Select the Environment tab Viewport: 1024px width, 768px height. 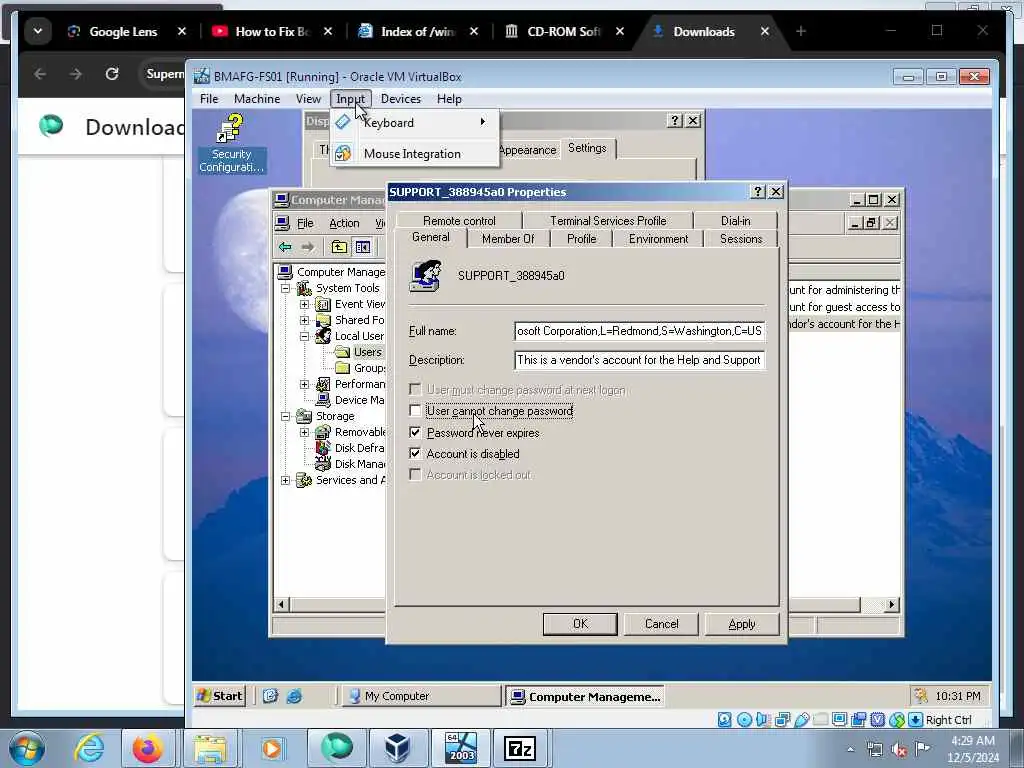[658, 239]
